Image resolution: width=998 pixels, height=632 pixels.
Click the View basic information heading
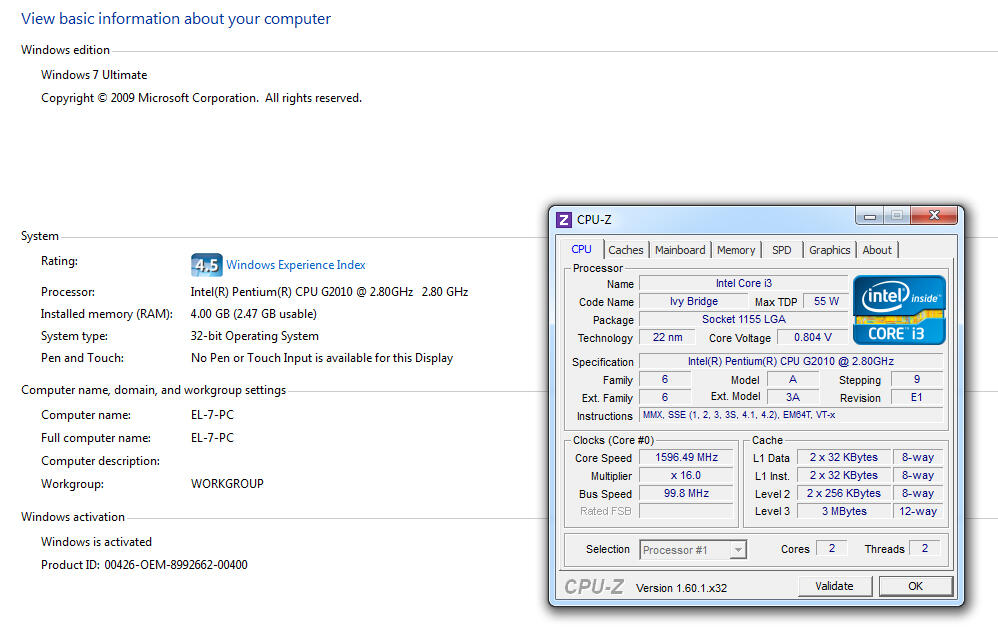click(176, 18)
